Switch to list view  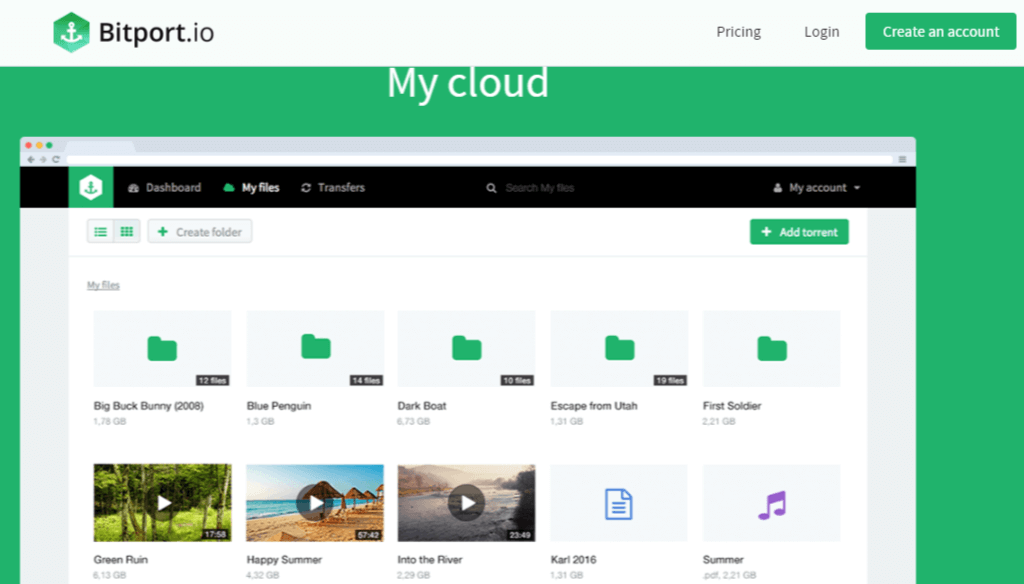coord(101,231)
